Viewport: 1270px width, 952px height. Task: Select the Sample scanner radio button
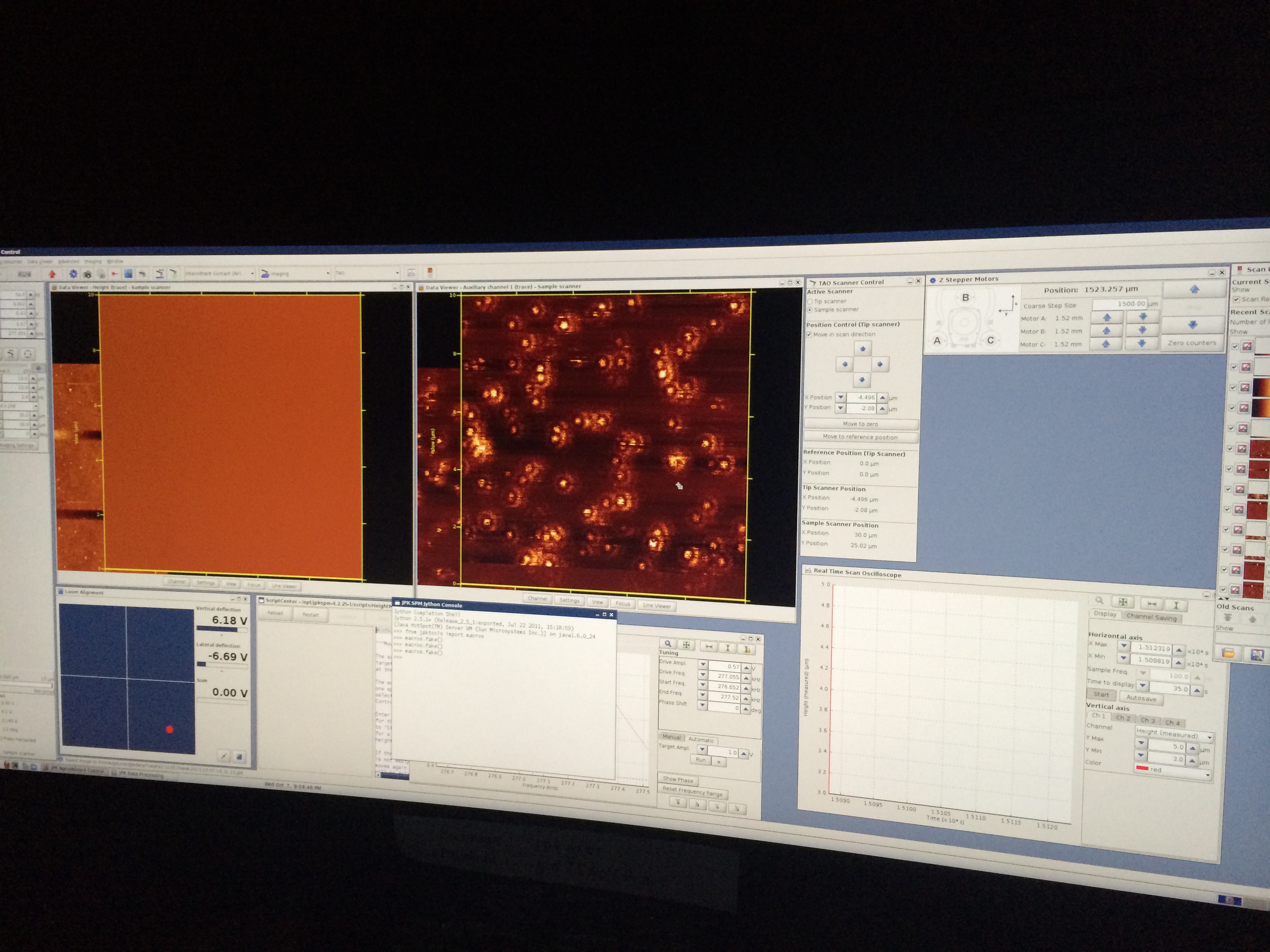pyautogui.click(x=810, y=310)
